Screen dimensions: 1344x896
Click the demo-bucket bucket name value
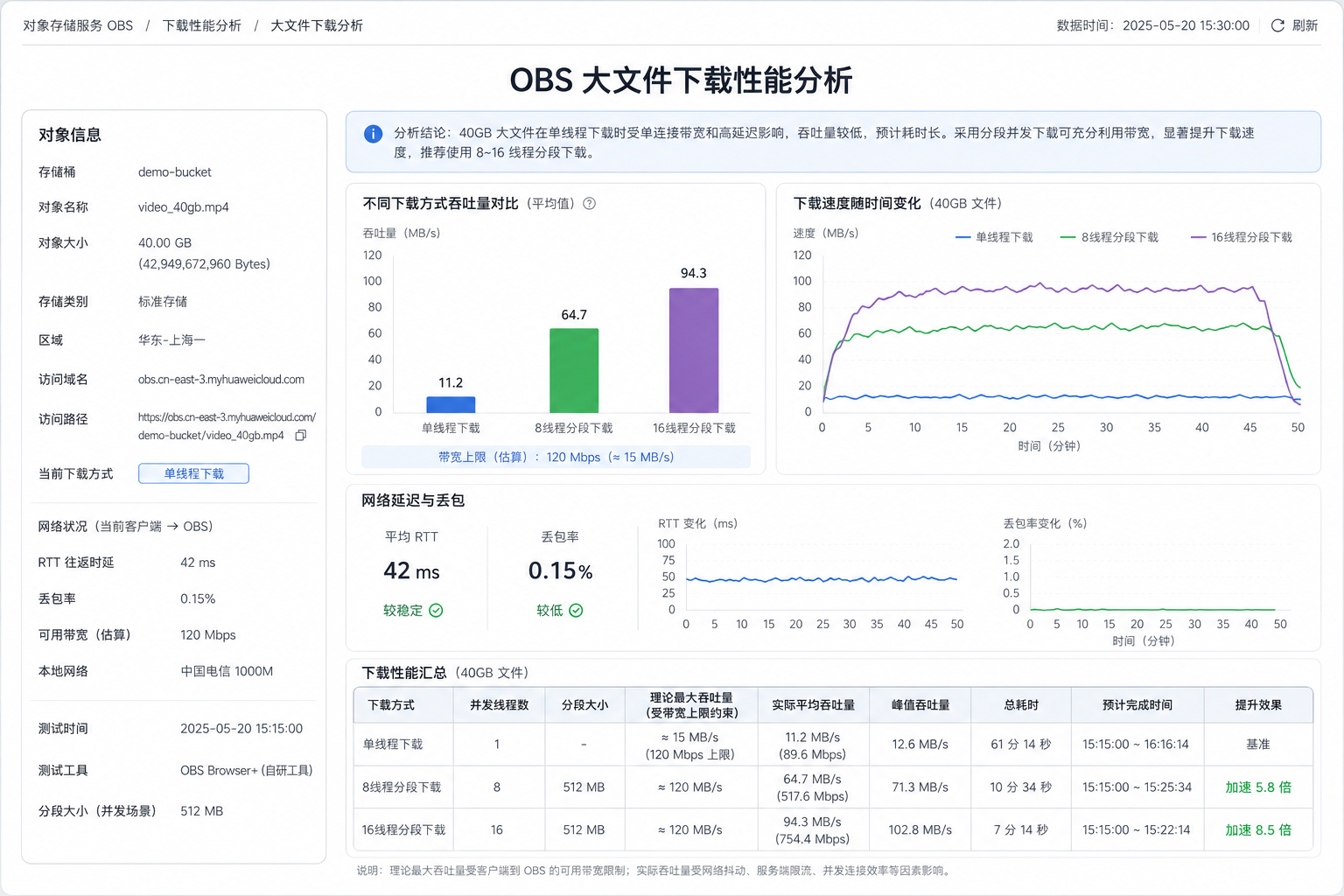(175, 172)
